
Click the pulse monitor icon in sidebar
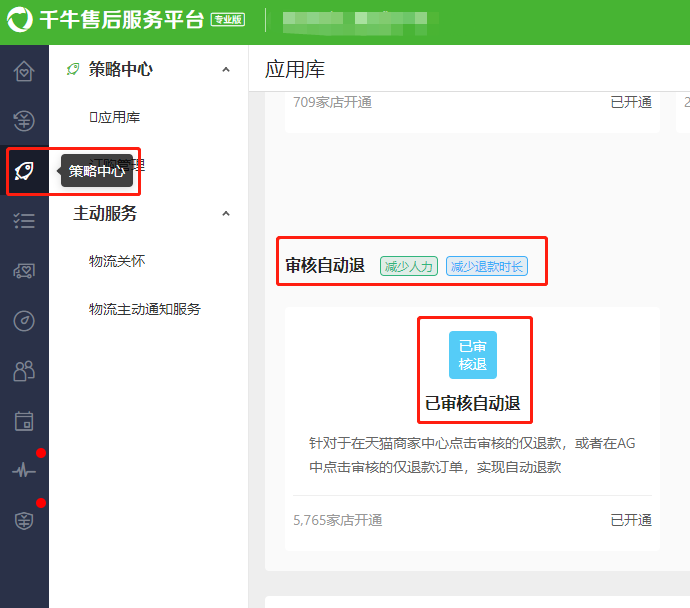click(x=24, y=470)
